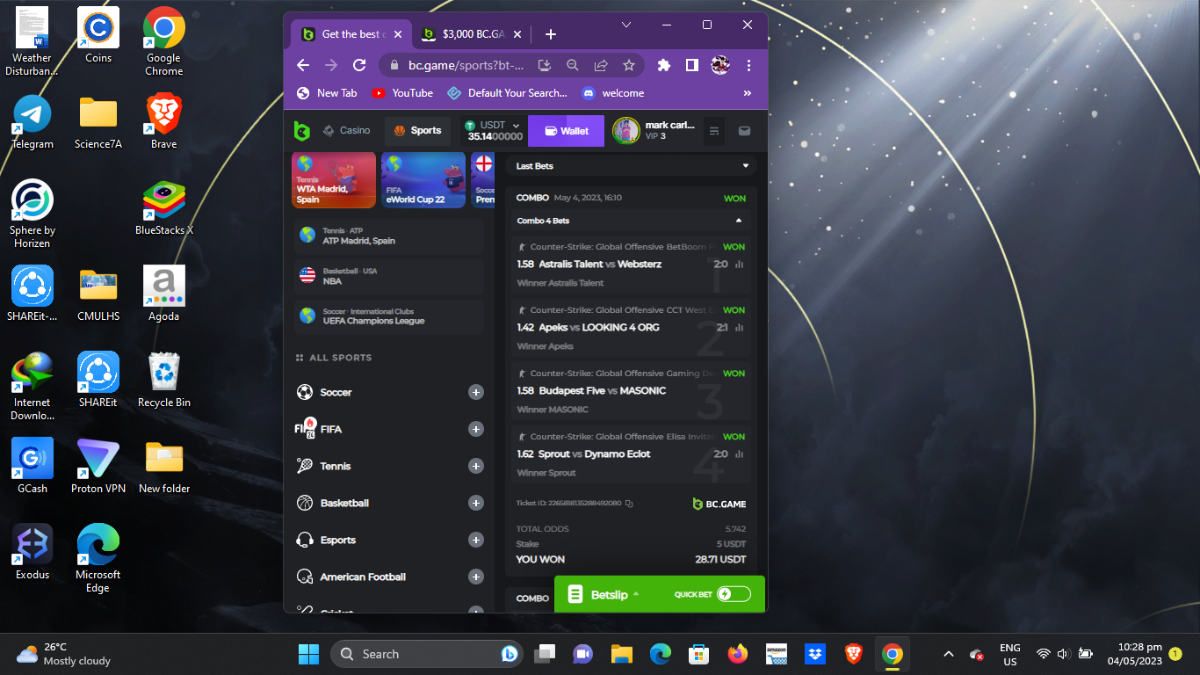View stats icon for Sprout match
Viewport: 1200px width, 675px height.
pos(739,455)
